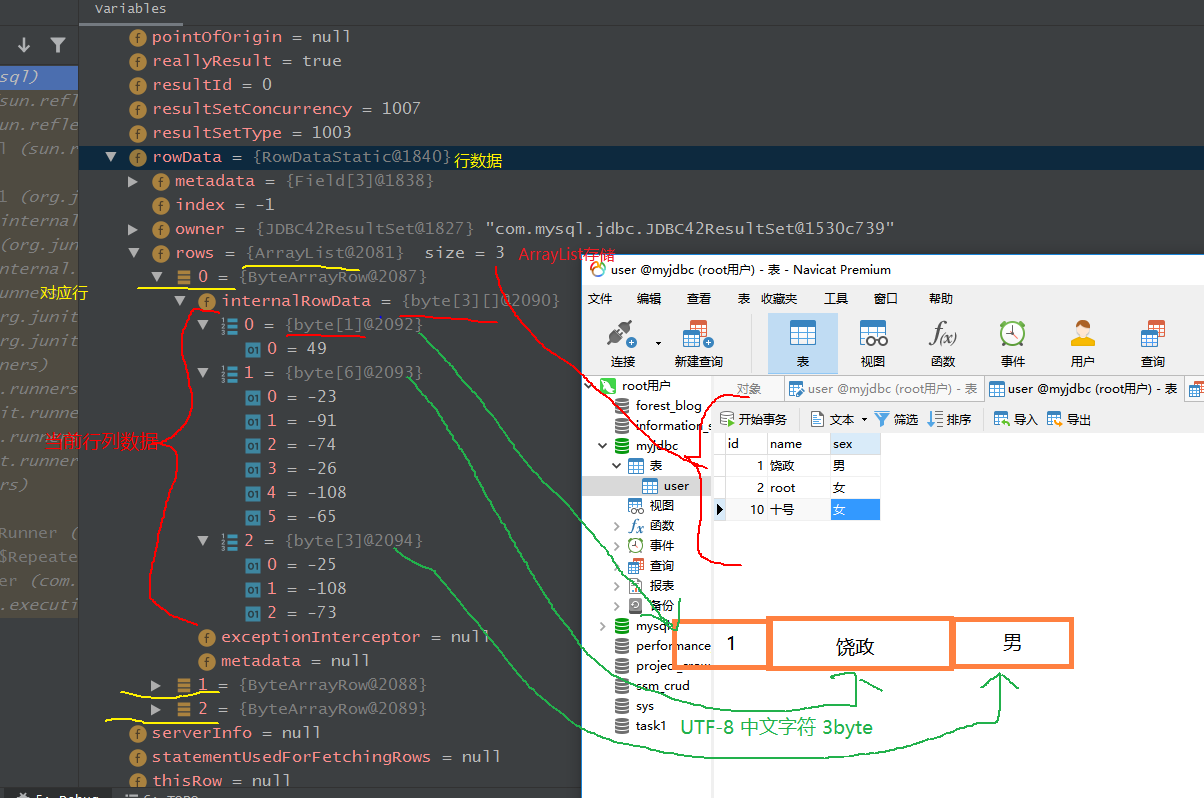The image size is (1204, 798).
Task: Click the 筛选 filter funnel icon
Action: coord(882,420)
